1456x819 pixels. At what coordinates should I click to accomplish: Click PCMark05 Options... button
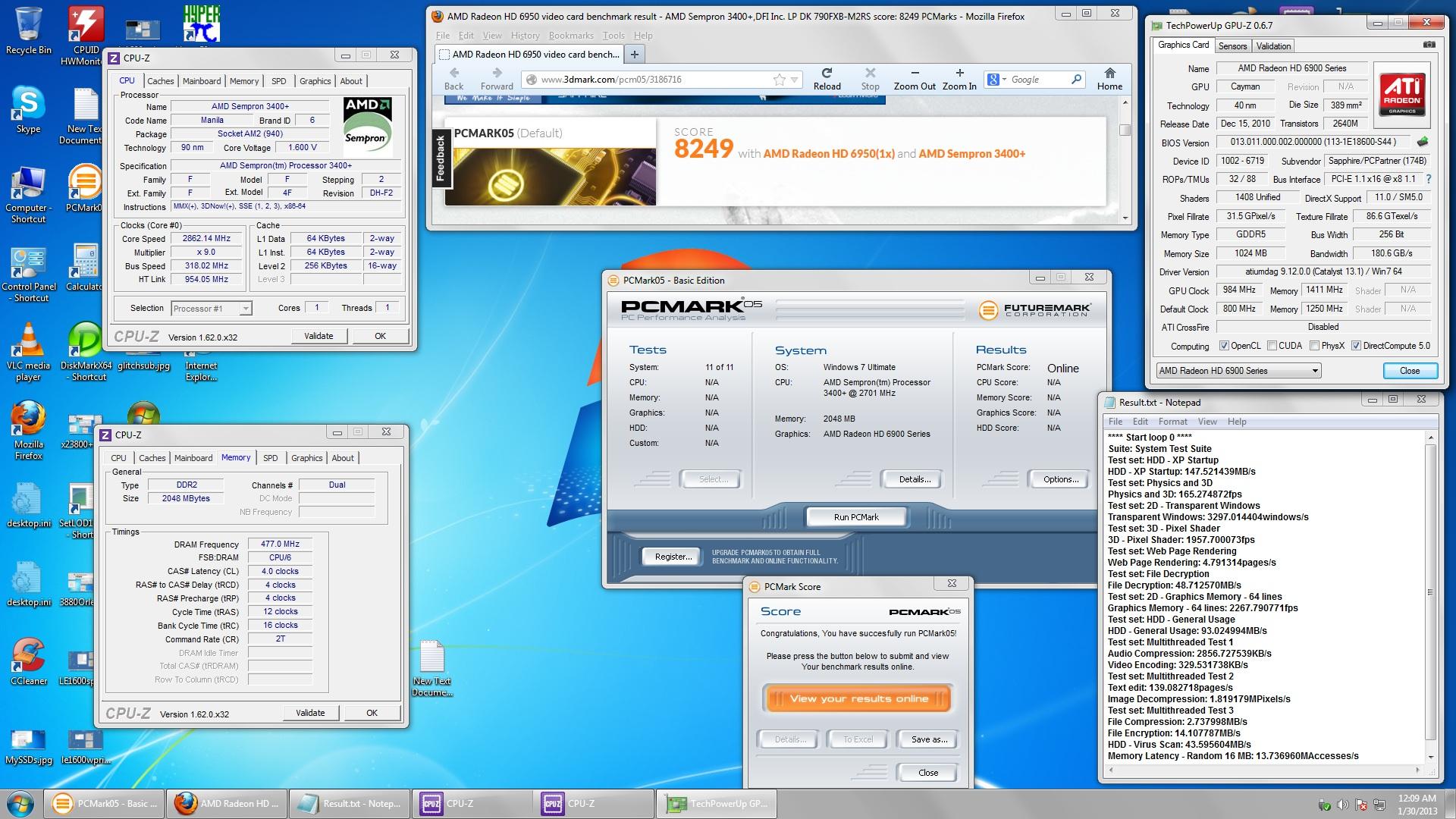[1060, 479]
